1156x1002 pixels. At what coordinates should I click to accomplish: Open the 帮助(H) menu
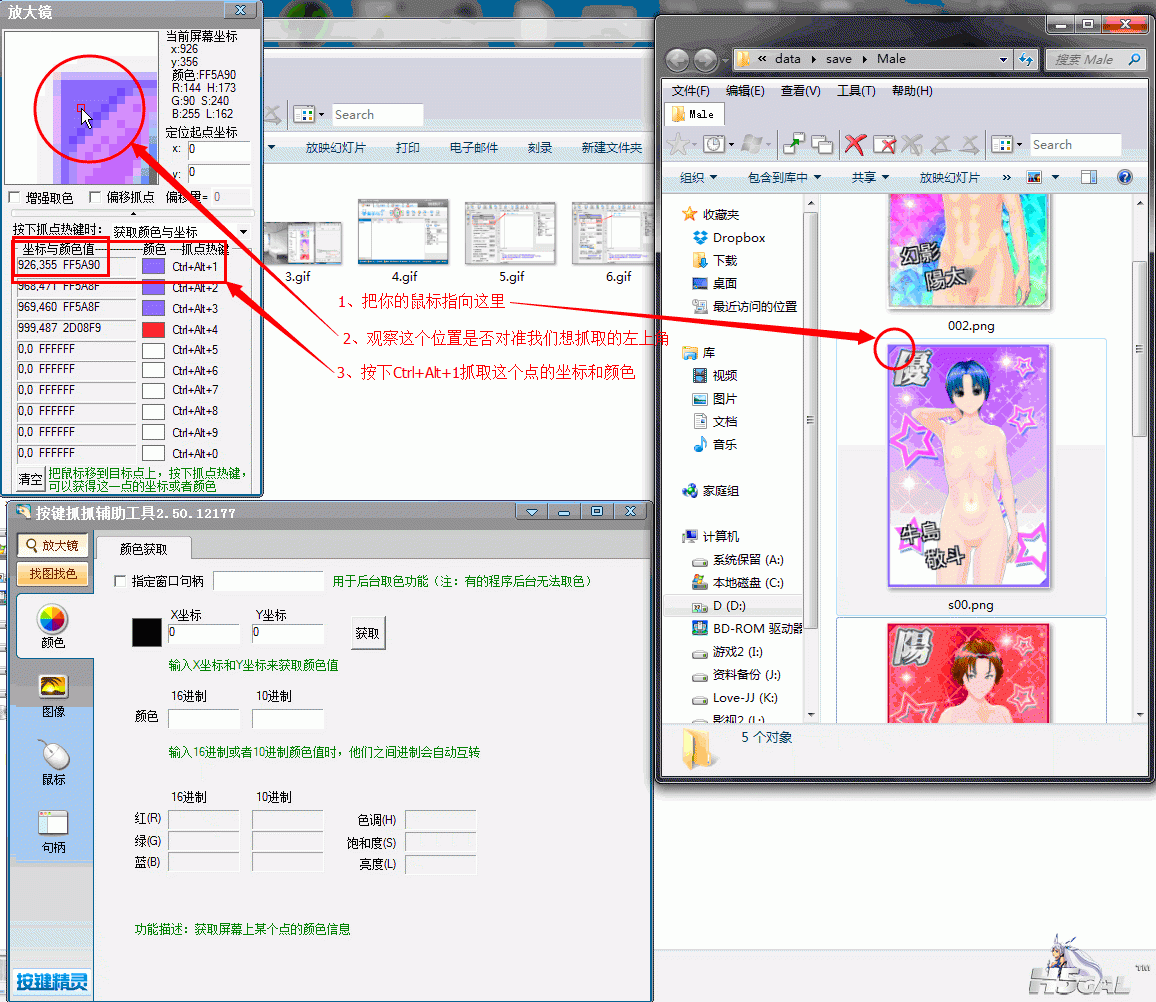click(x=912, y=91)
